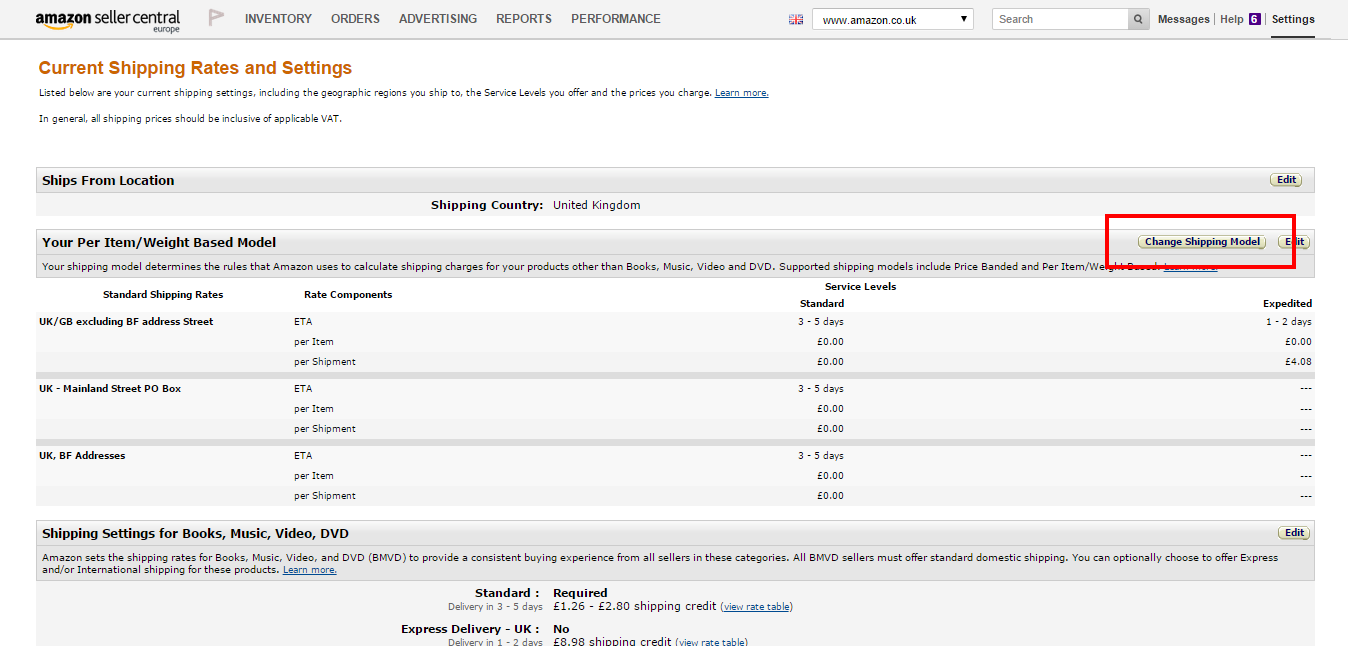Click the 1 - 2 days expedited ETA
The height and width of the screenshot is (646, 1348).
(x=1287, y=322)
